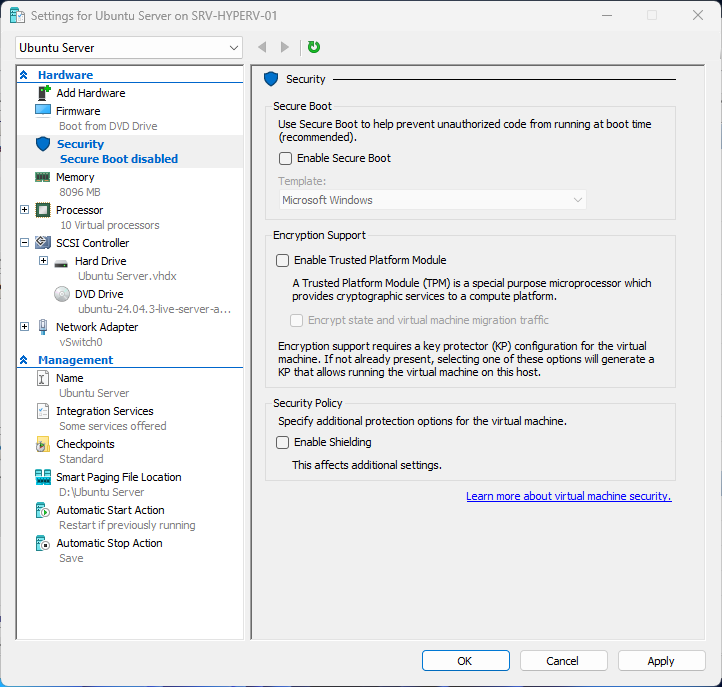Select the DVD Drive disc icon
722x687 pixels.
click(x=61, y=294)
